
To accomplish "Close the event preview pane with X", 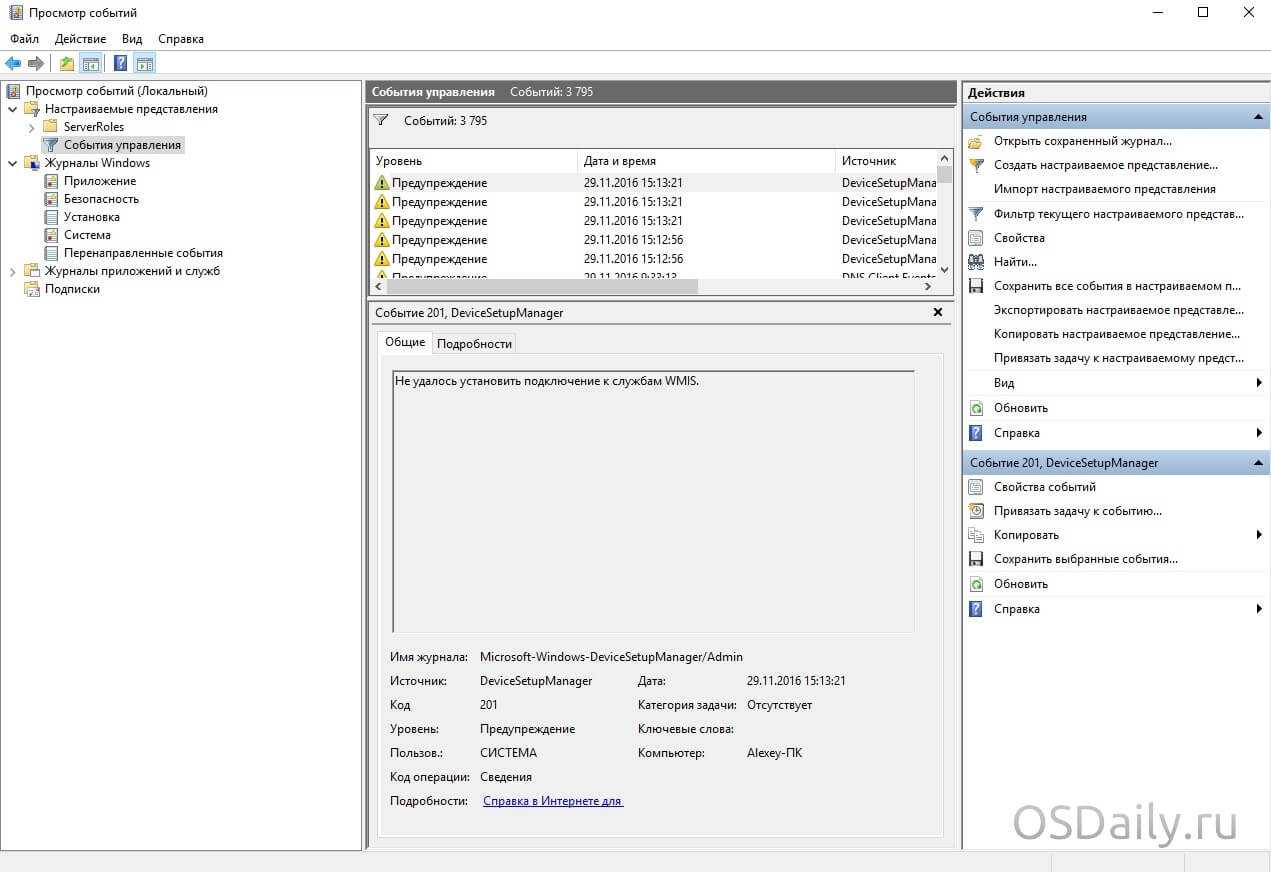I will (938, 312).
